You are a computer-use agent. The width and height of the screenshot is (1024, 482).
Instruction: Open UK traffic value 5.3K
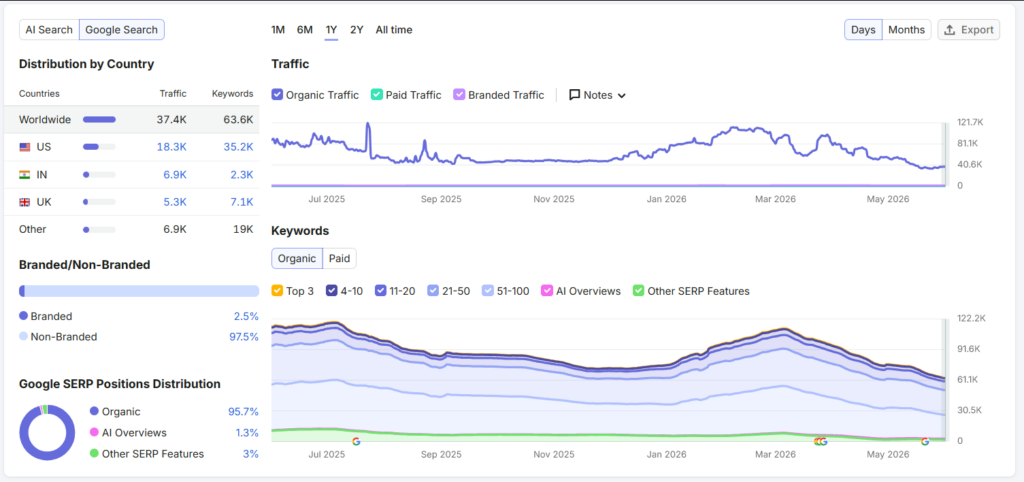tap(175, 202)
